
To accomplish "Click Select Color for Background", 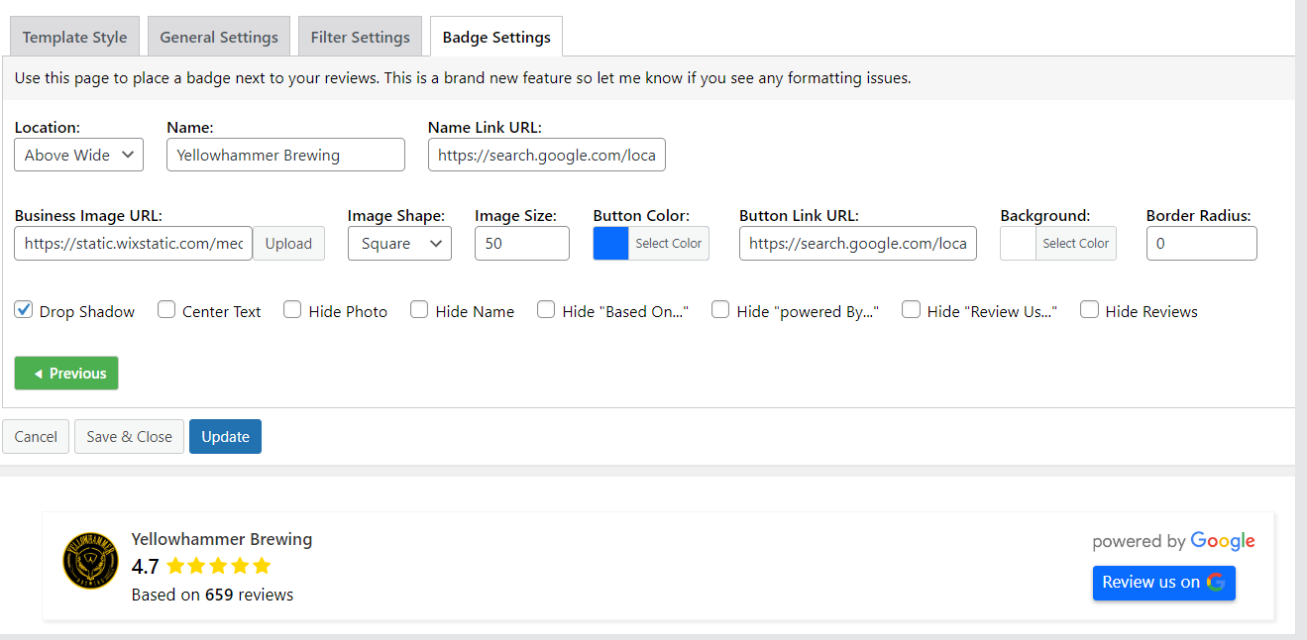I will pyautogui.click(x=1076, y=243).
